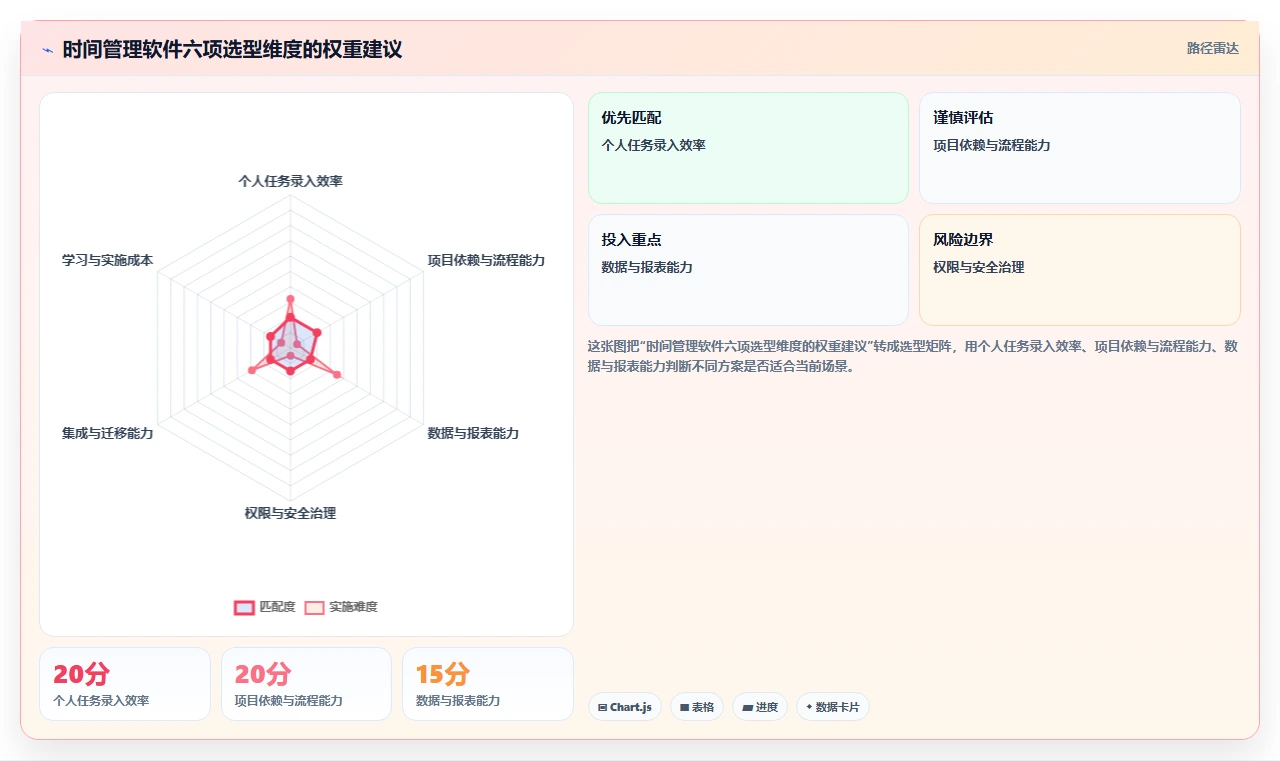Click the Chart.js tag chip
1280x761 pixels.
coord(624,707)
